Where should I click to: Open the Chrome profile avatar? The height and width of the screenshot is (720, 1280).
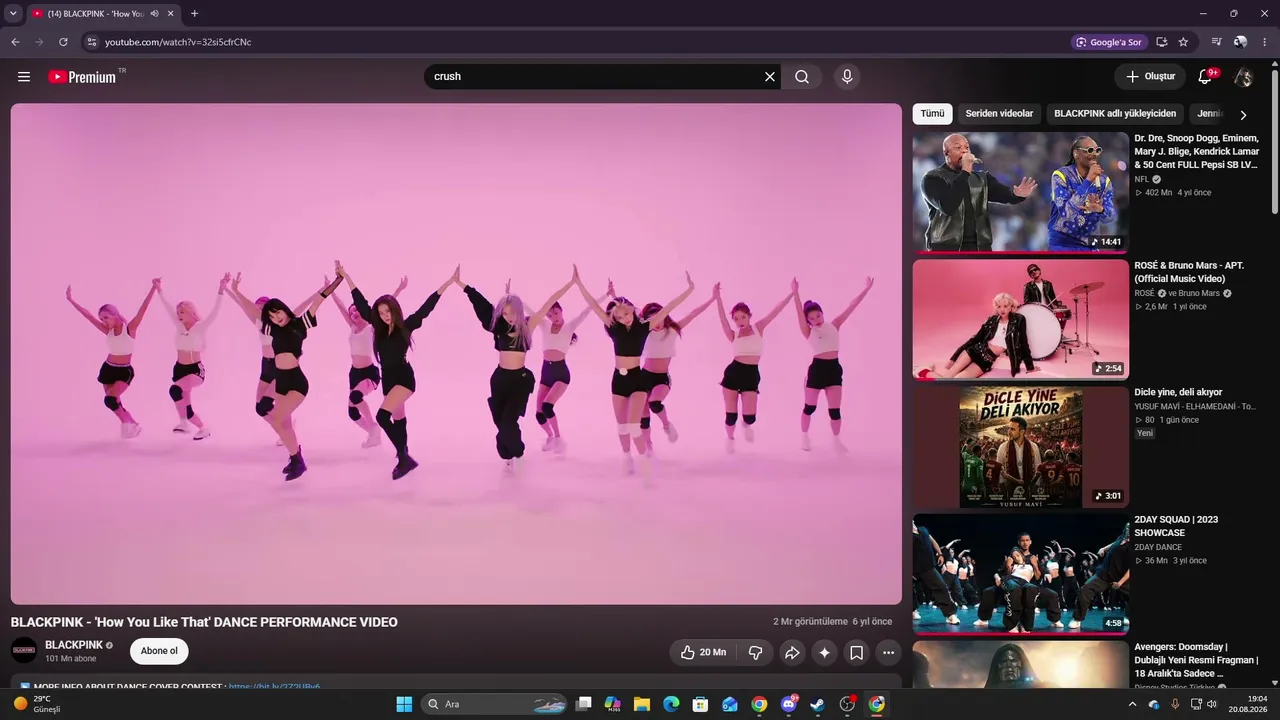(x=1240, y=42)
